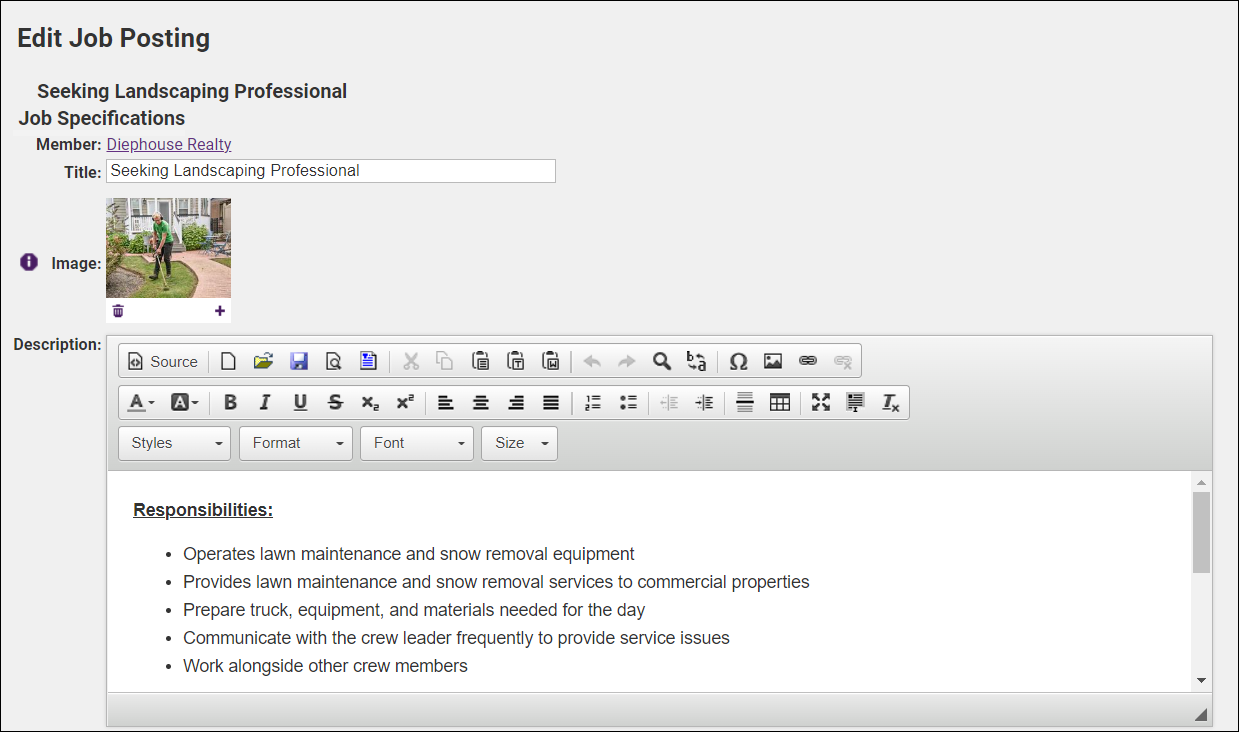Click the Show Blocks icon

click(855, 403)
